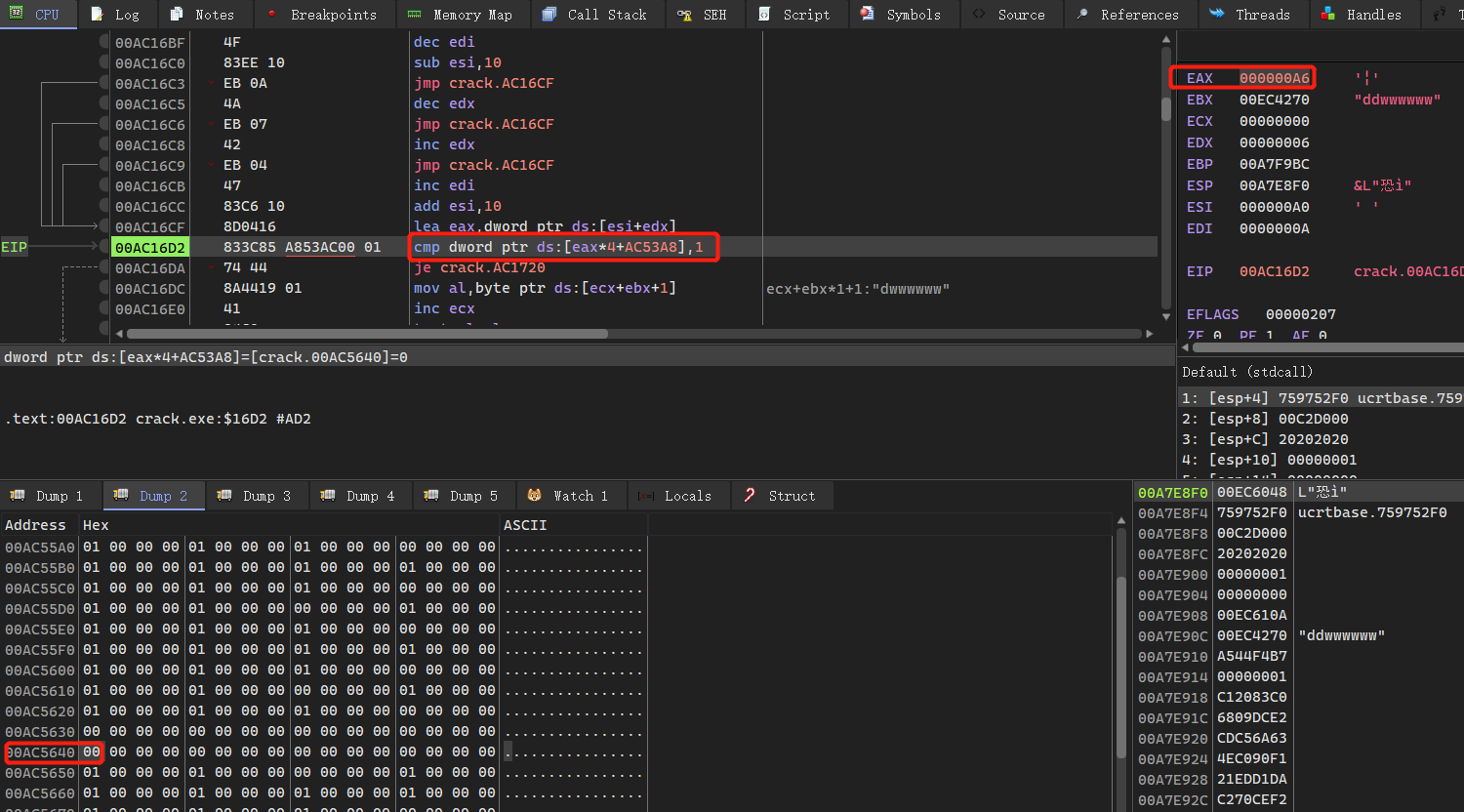Click the References tab magnifier icon
The image size is (1464, 812).
tap(1082, 15)
